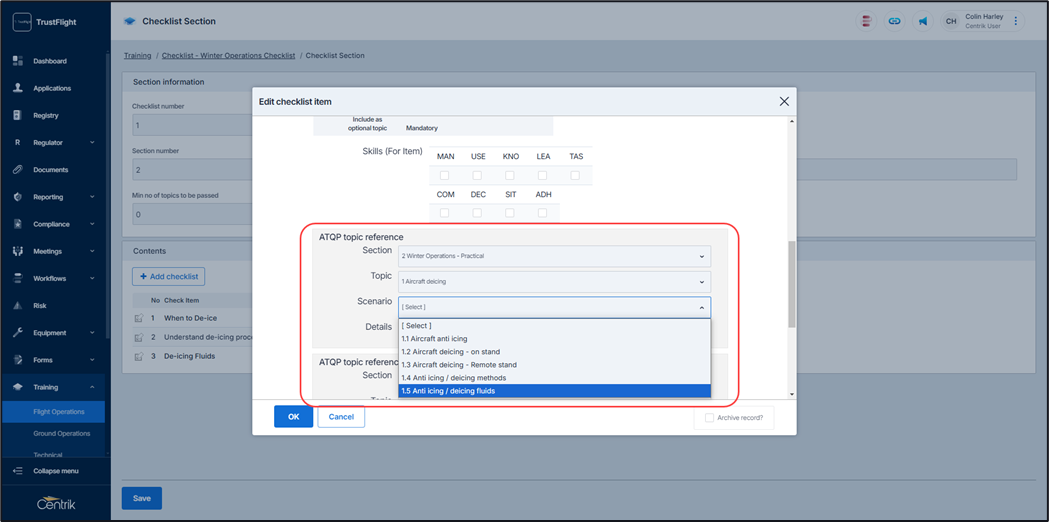The height and width of the screenshot is (522, 1049).
Task: Click the Risk warning triangle icon
Action: coord(17,306)
